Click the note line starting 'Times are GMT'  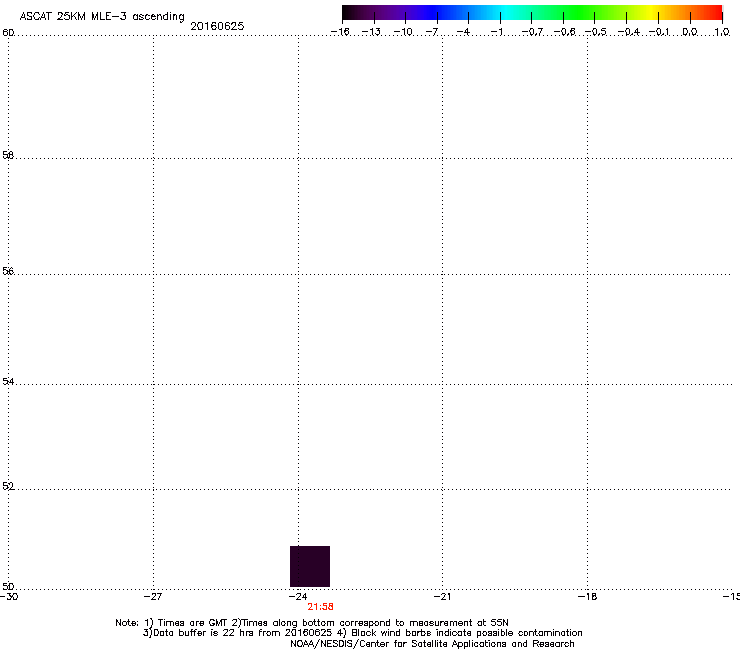coord(312,623)
